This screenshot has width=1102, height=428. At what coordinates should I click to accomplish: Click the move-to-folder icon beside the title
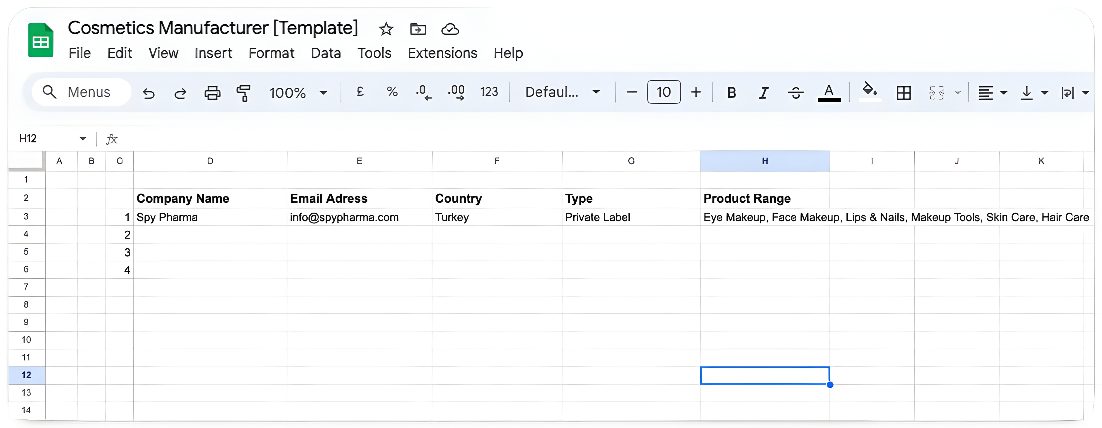click(x=418, y=29)
